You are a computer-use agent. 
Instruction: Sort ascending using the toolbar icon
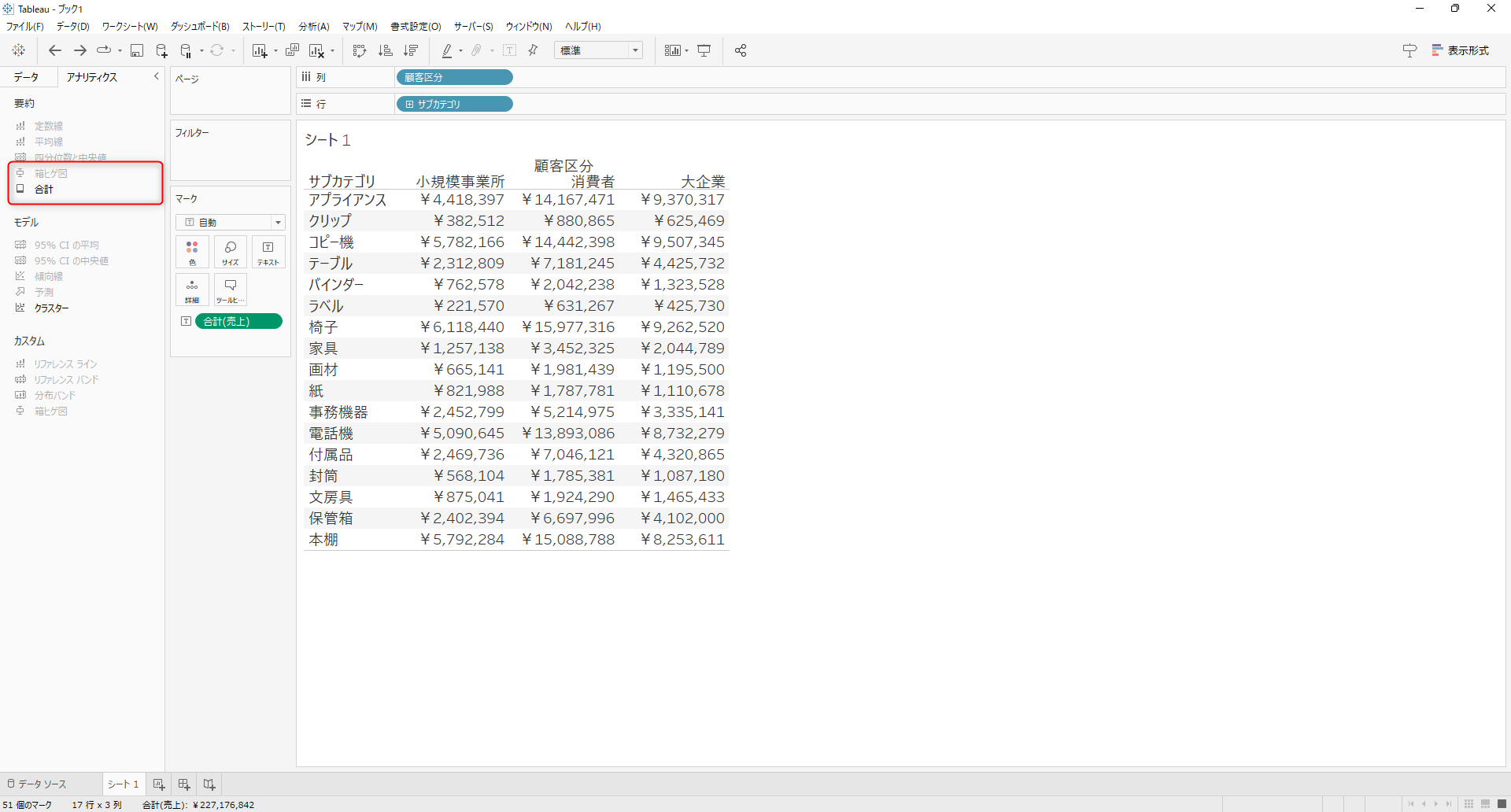pyautogui.click(x=385, y=51)
